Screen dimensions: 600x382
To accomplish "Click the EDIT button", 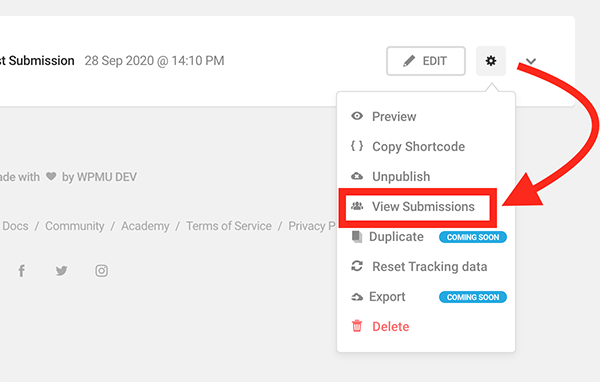I will click(426, 61).
